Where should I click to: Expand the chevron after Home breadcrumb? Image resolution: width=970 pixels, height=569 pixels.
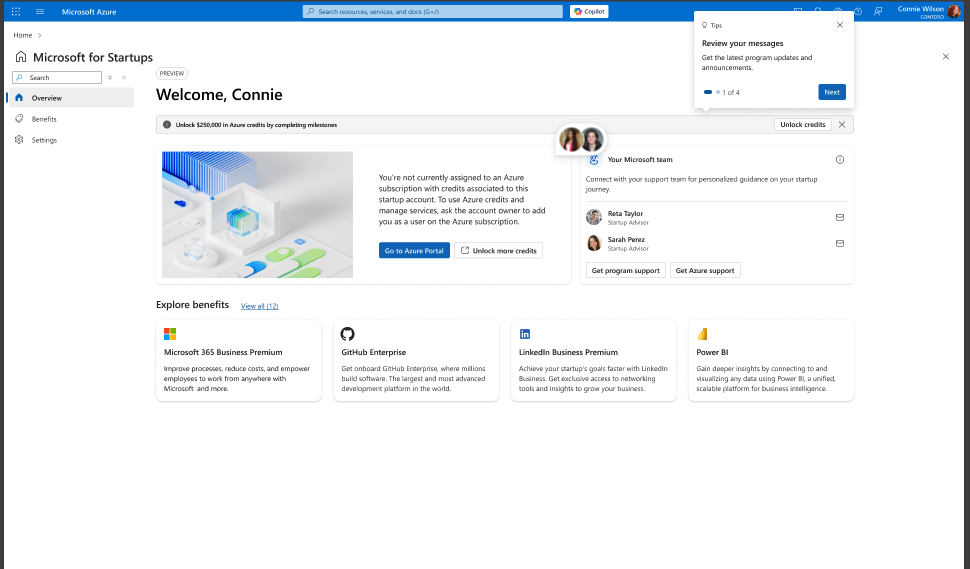point(40,35)
